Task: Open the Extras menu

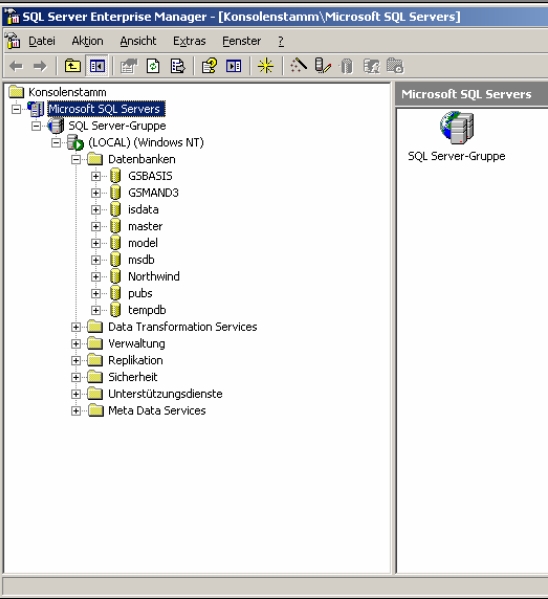Action: (189, 41)
